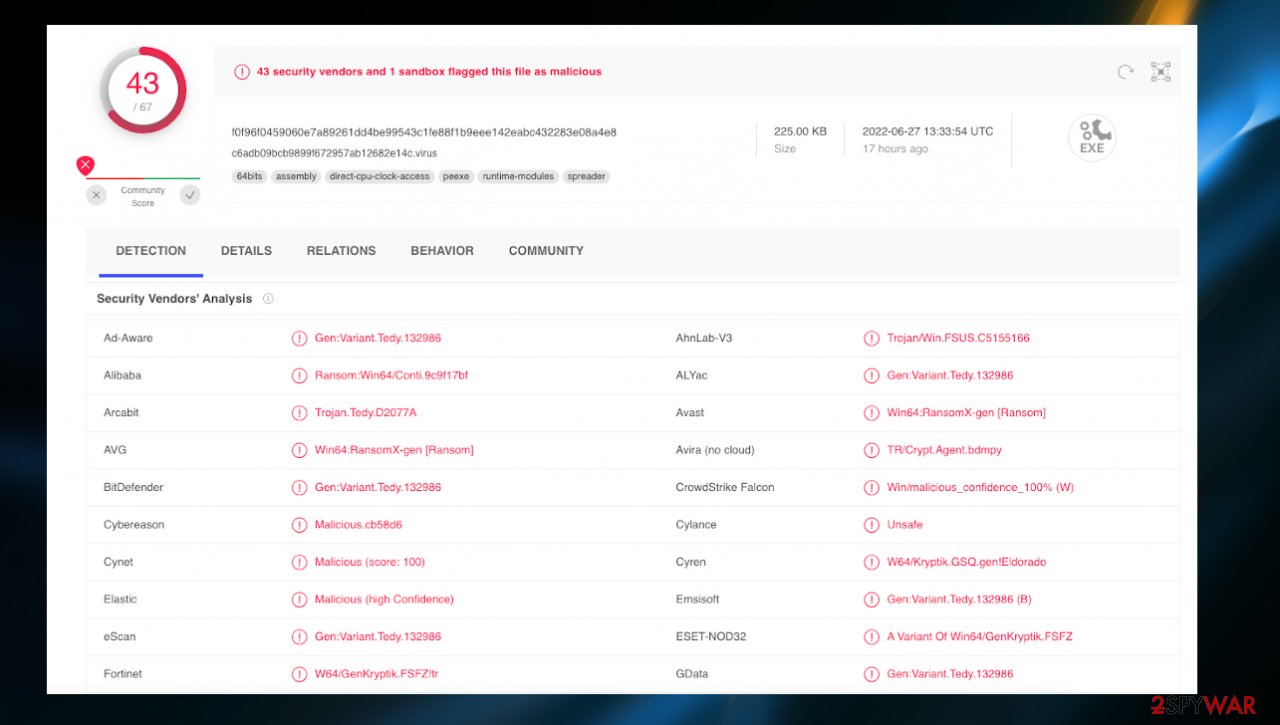
Task: Click the 64bits tag
Action: pyautogui.click(x=248, y=177)
